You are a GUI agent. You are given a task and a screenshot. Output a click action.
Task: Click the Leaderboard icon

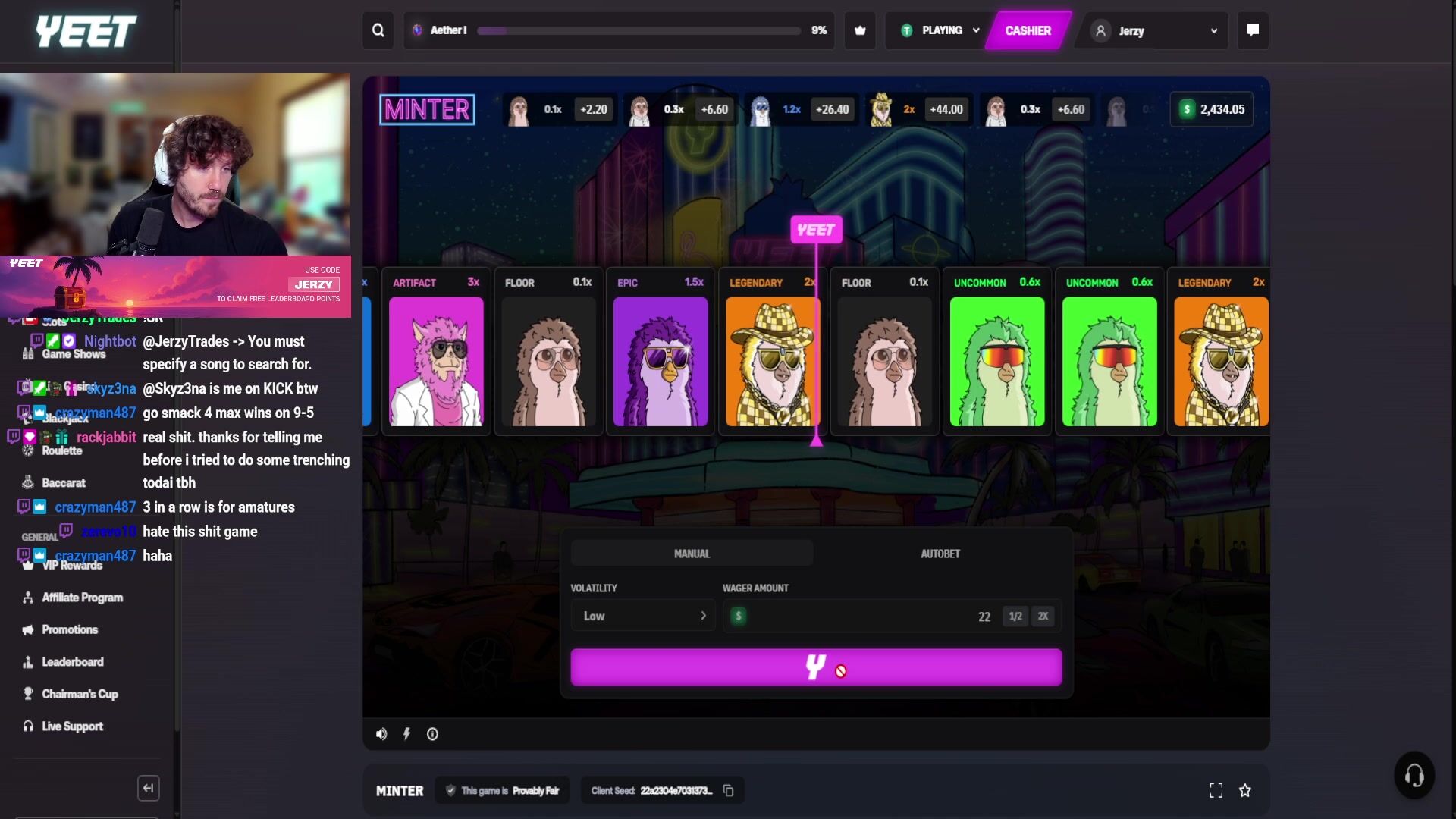(28, 662)
